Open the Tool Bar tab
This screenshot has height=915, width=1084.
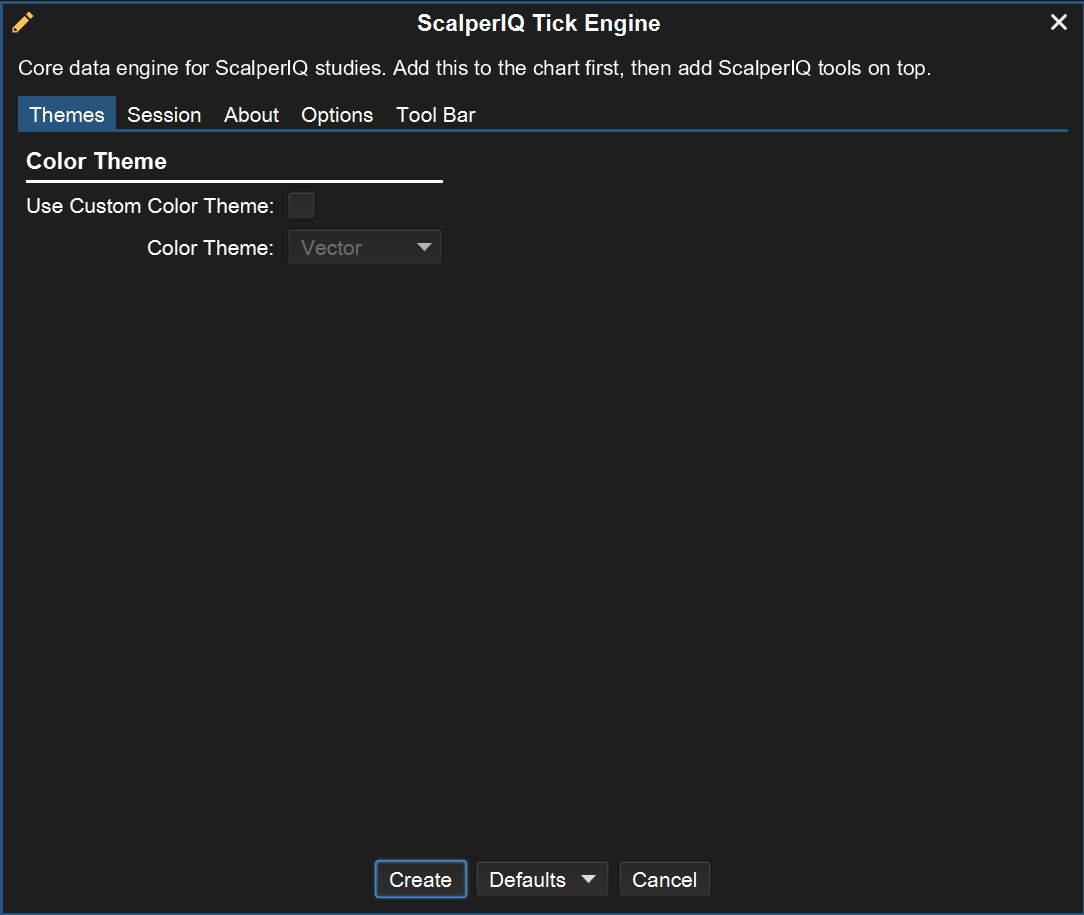[435, 114]
